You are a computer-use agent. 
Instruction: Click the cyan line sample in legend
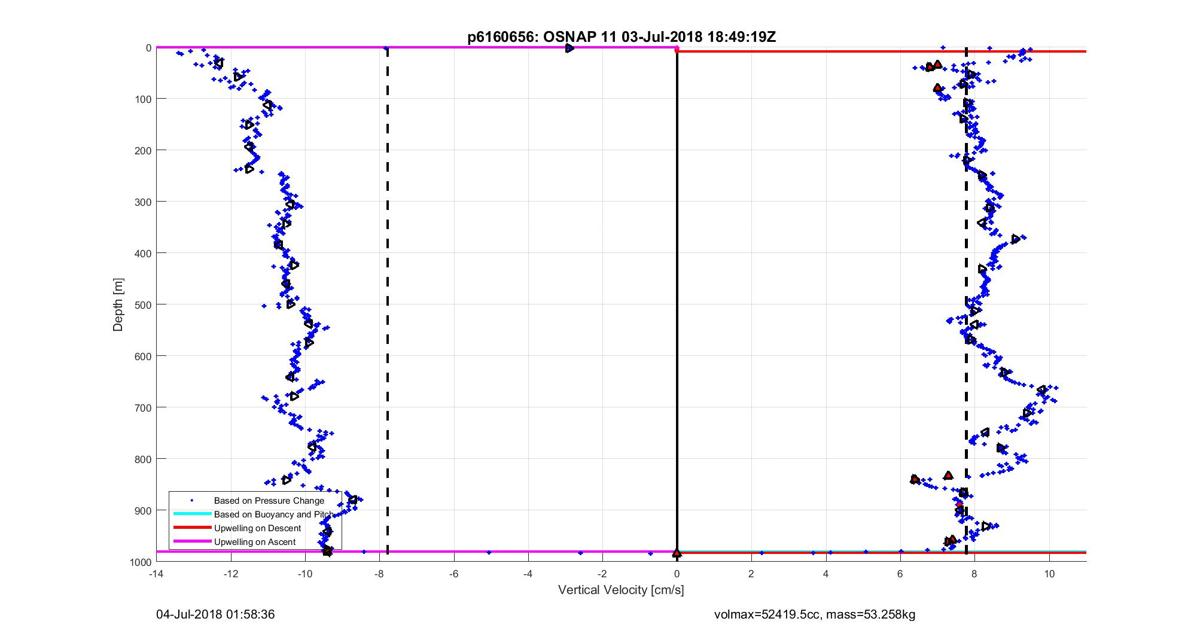(190, 514)
